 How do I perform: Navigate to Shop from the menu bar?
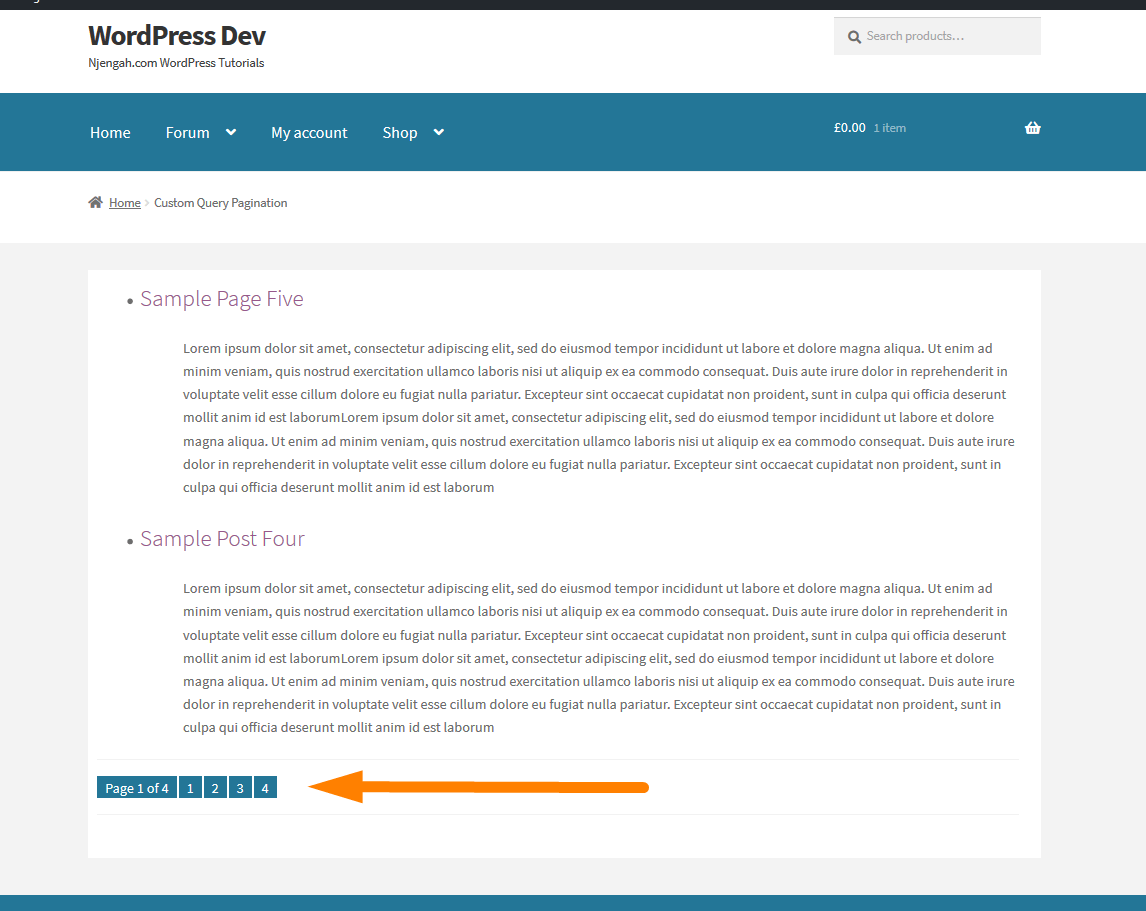[400, 132]
